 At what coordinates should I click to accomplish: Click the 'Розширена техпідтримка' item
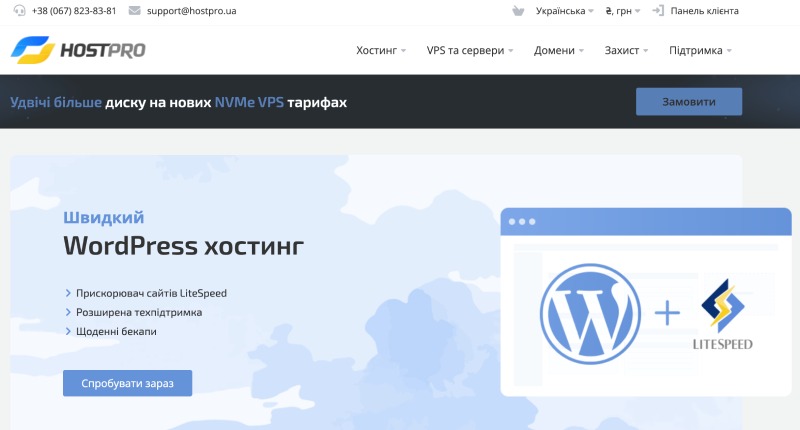click(x=139, y=312)
